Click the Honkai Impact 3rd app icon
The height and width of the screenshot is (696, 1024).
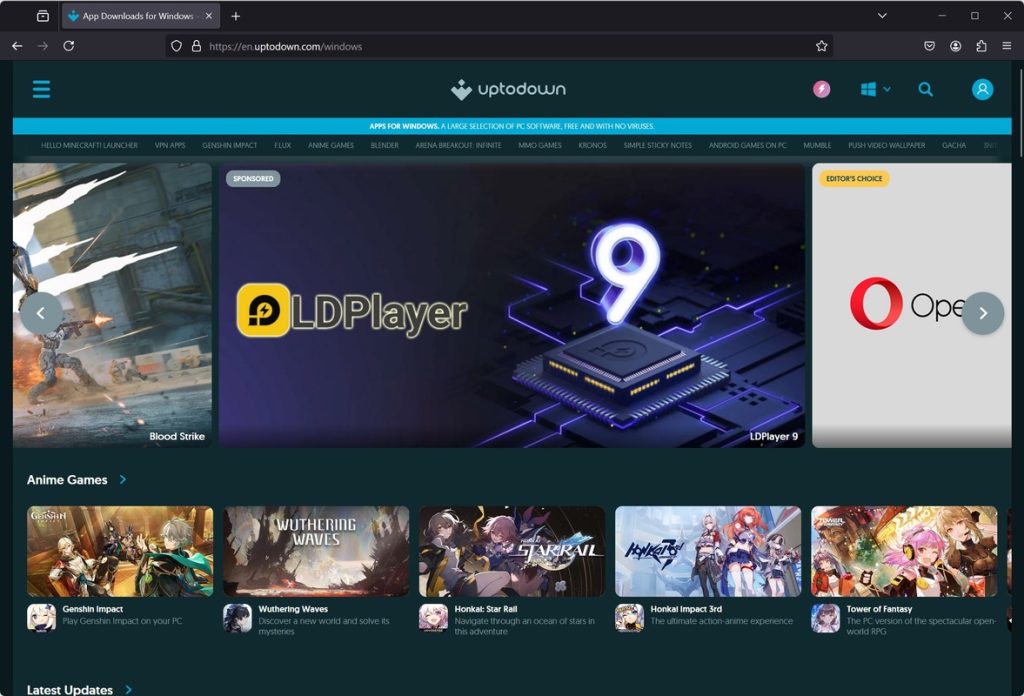[x=630, y=618]
